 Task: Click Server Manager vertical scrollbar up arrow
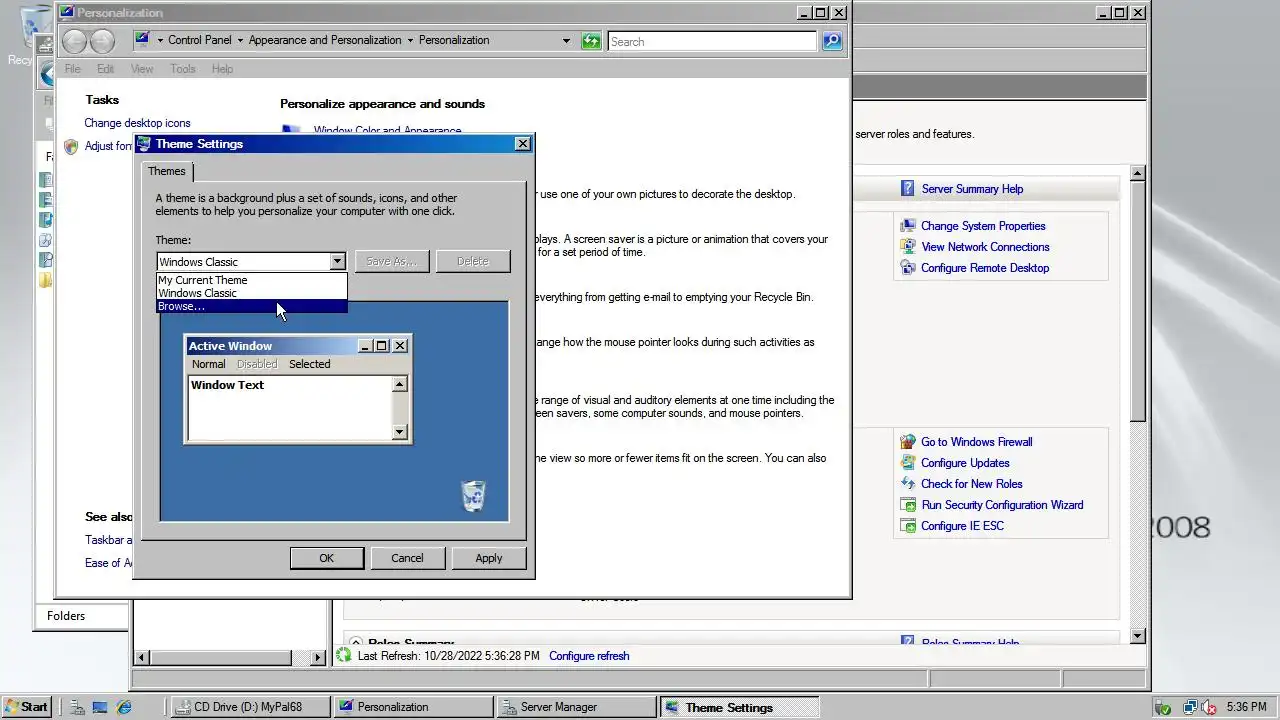1138,174
